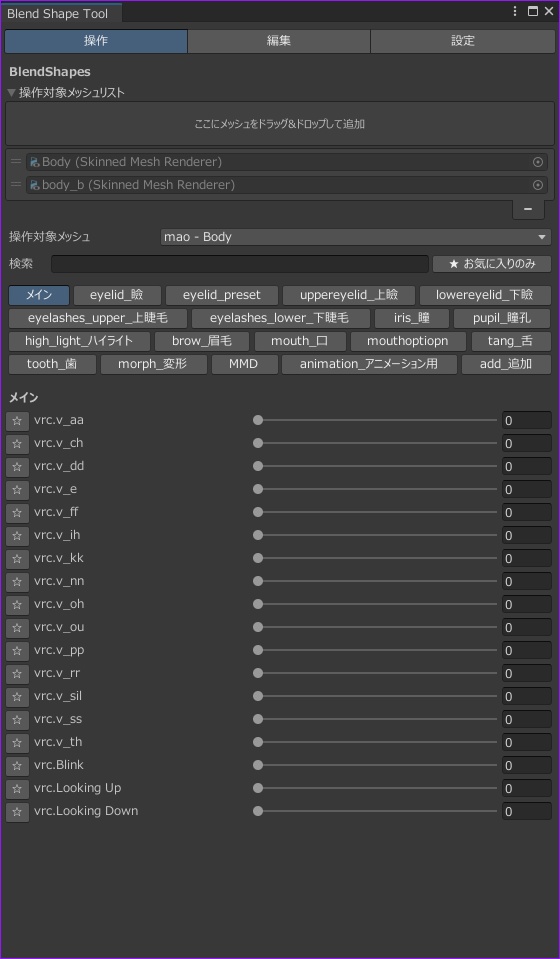Open the 操作対象メッシュ mao - Body dropdown
The width and height of the screenshot is (560, 959).
[x=356, y=237]
